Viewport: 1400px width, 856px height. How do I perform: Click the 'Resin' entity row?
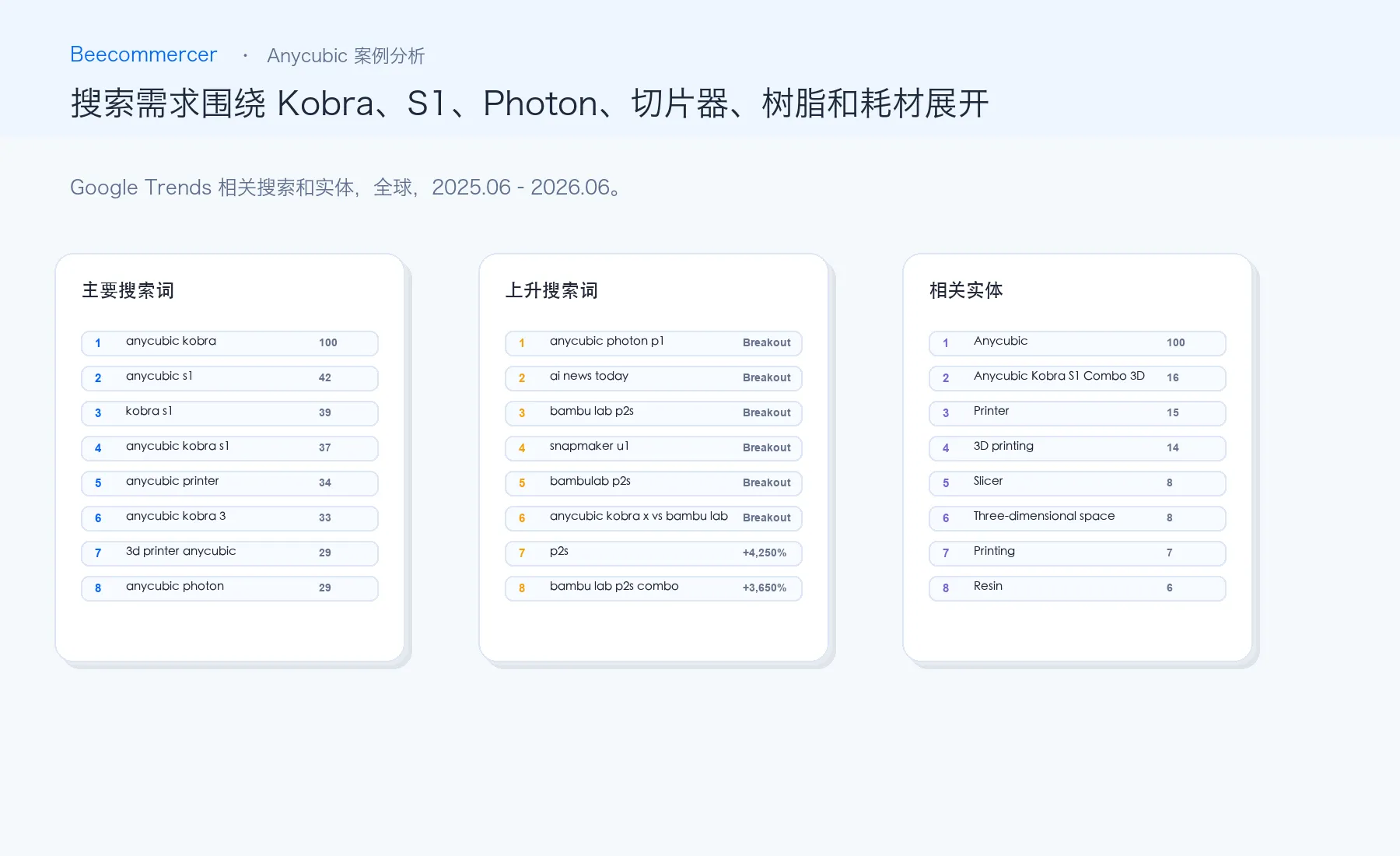pyautogui.click(x=1077, y=588)
